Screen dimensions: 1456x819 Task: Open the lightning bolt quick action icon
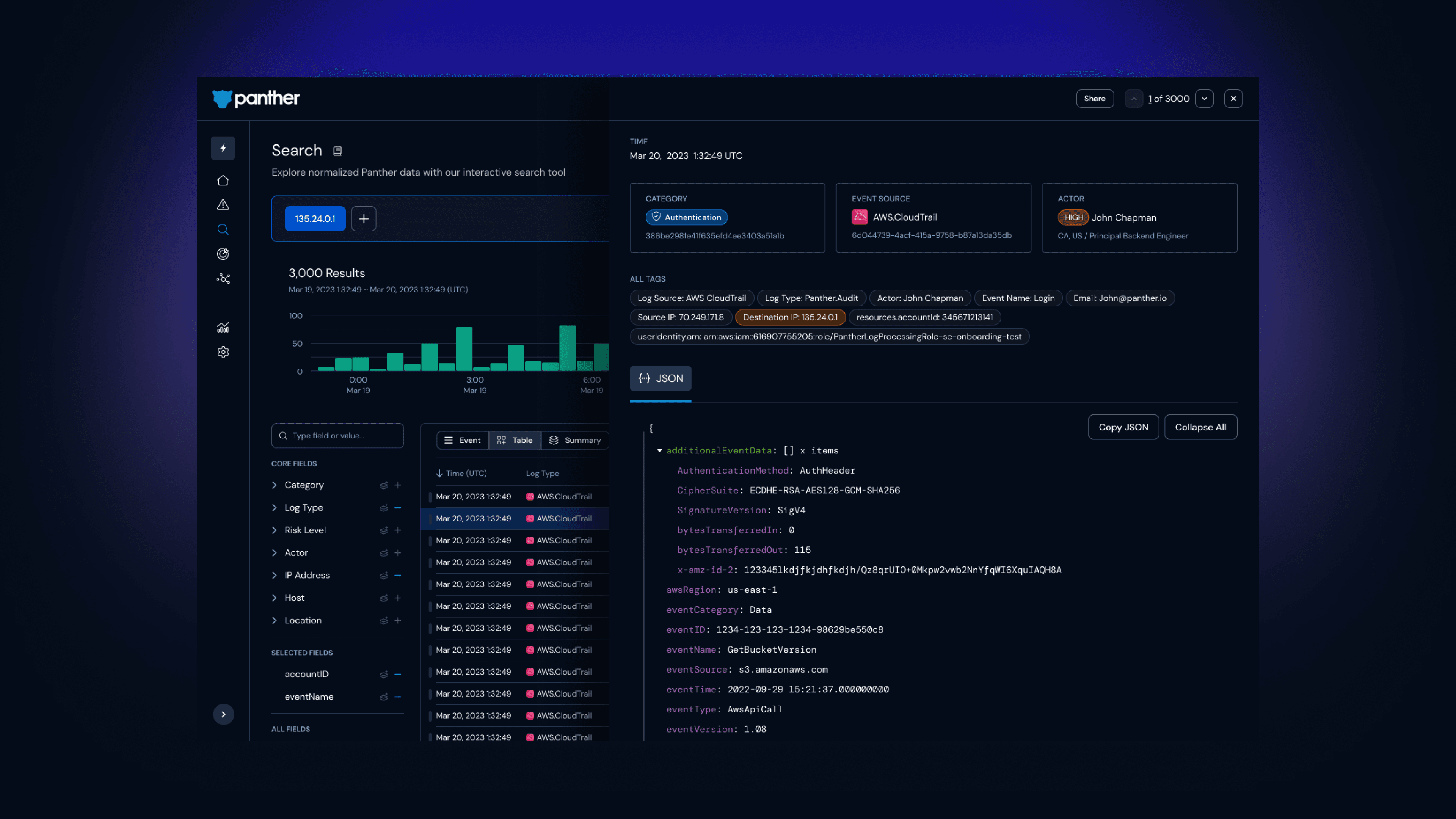click(x=223, y=148)
